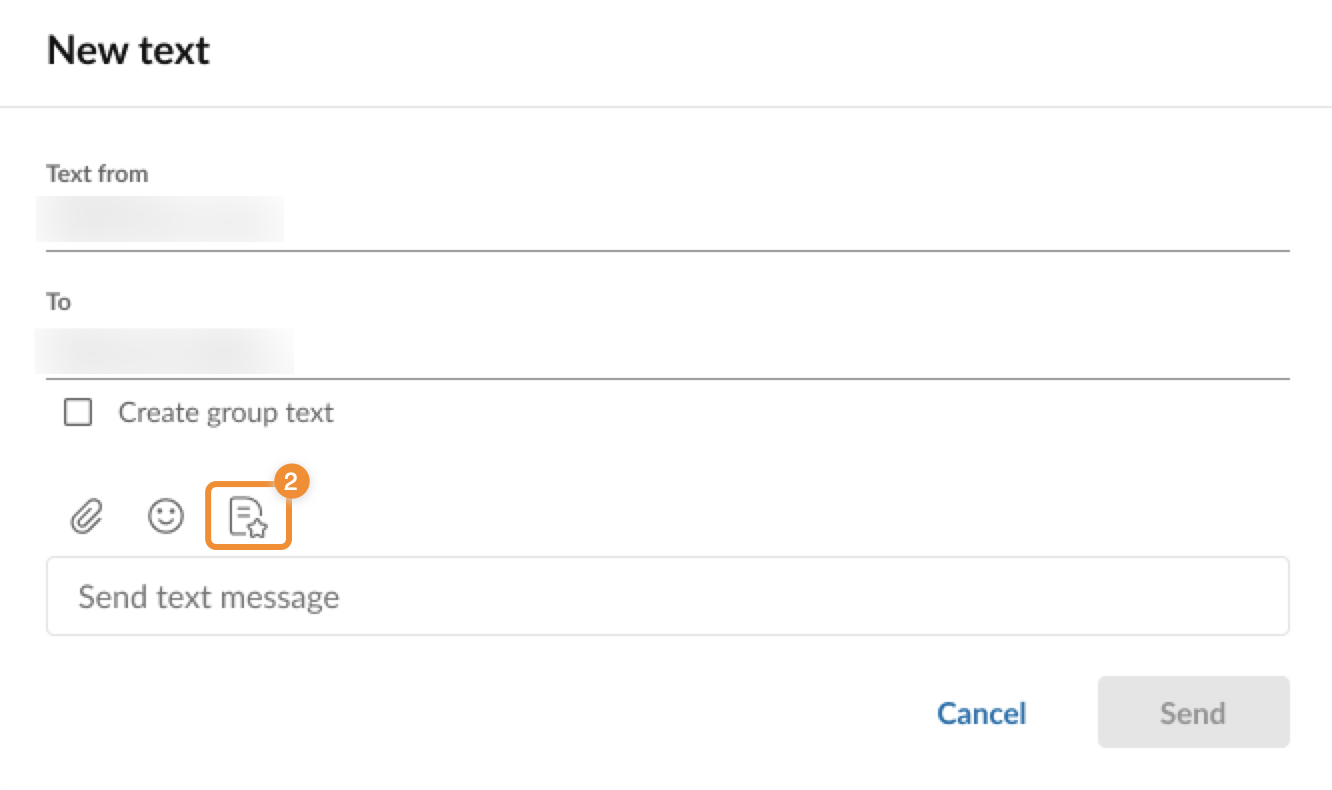This screenshot has width=1332, height=790.
Task: Click the orange highlight box around templates
Action: [x=208, y=517]
